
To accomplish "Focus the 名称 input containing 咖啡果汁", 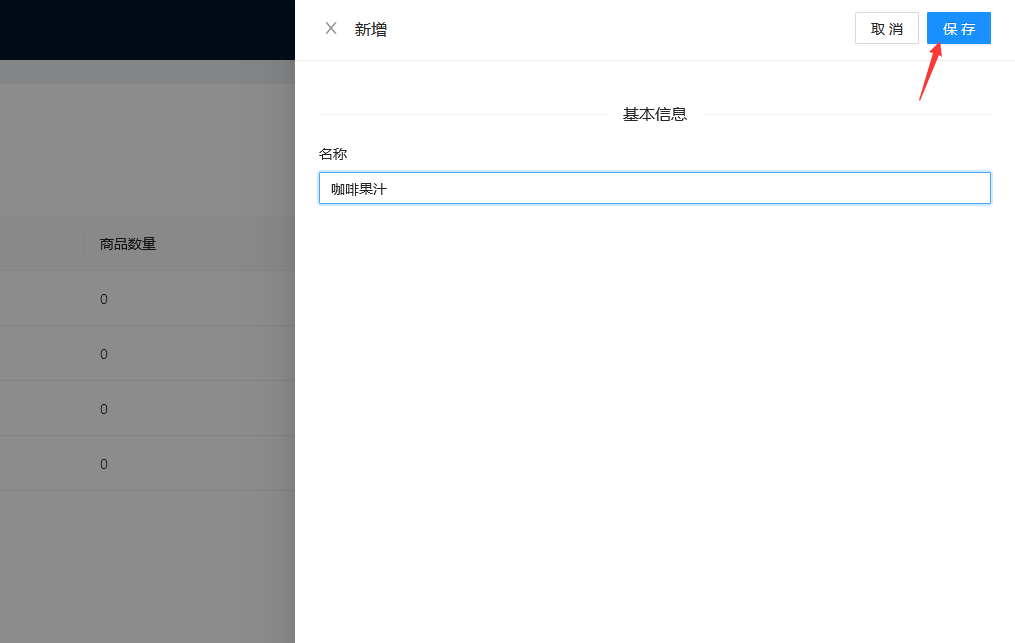I will pyautogui.click(x=654, y=188).
